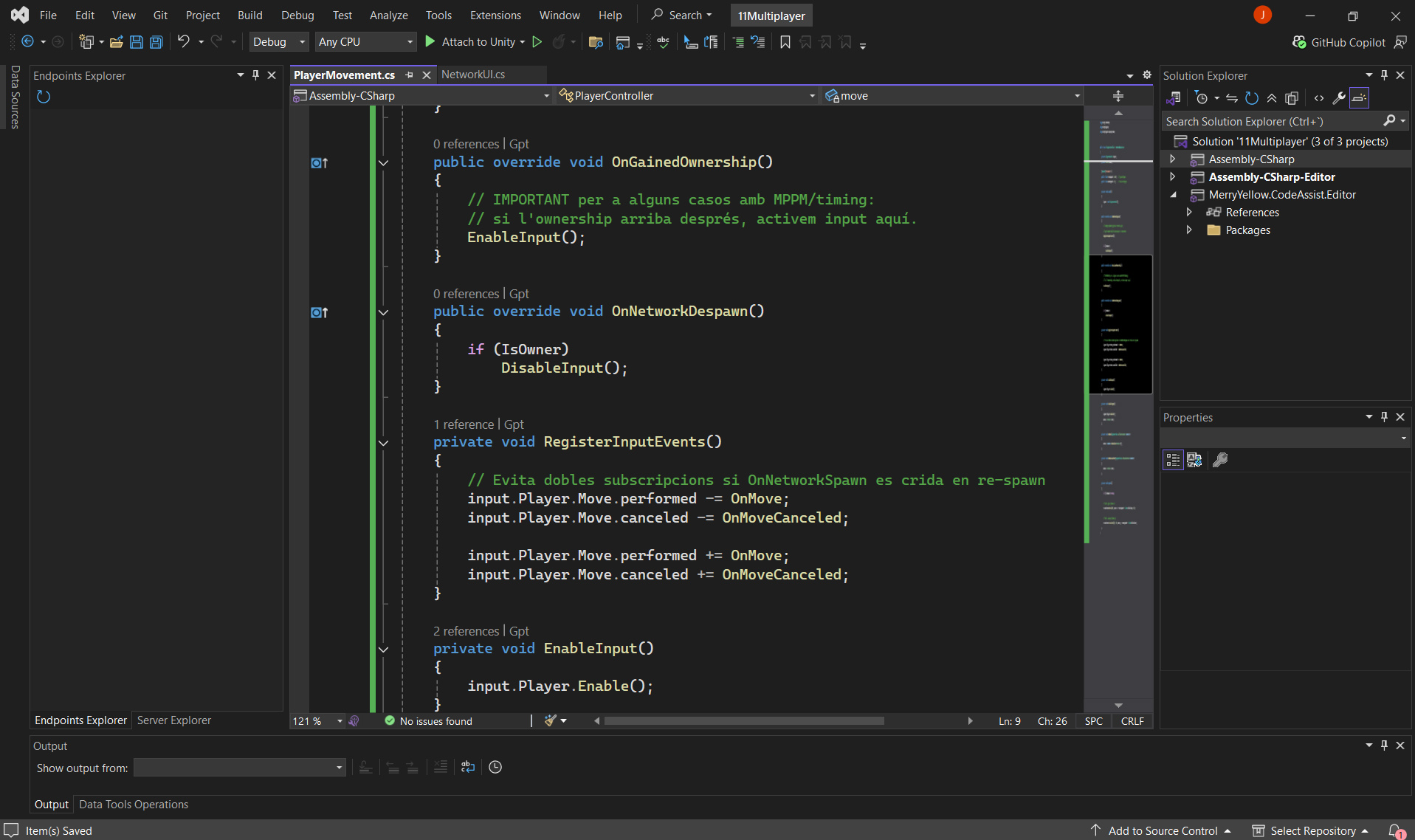This screenshot has width=1415, height=840.
Task: Open the Extensions menu
Action: (x=495, y=15)
